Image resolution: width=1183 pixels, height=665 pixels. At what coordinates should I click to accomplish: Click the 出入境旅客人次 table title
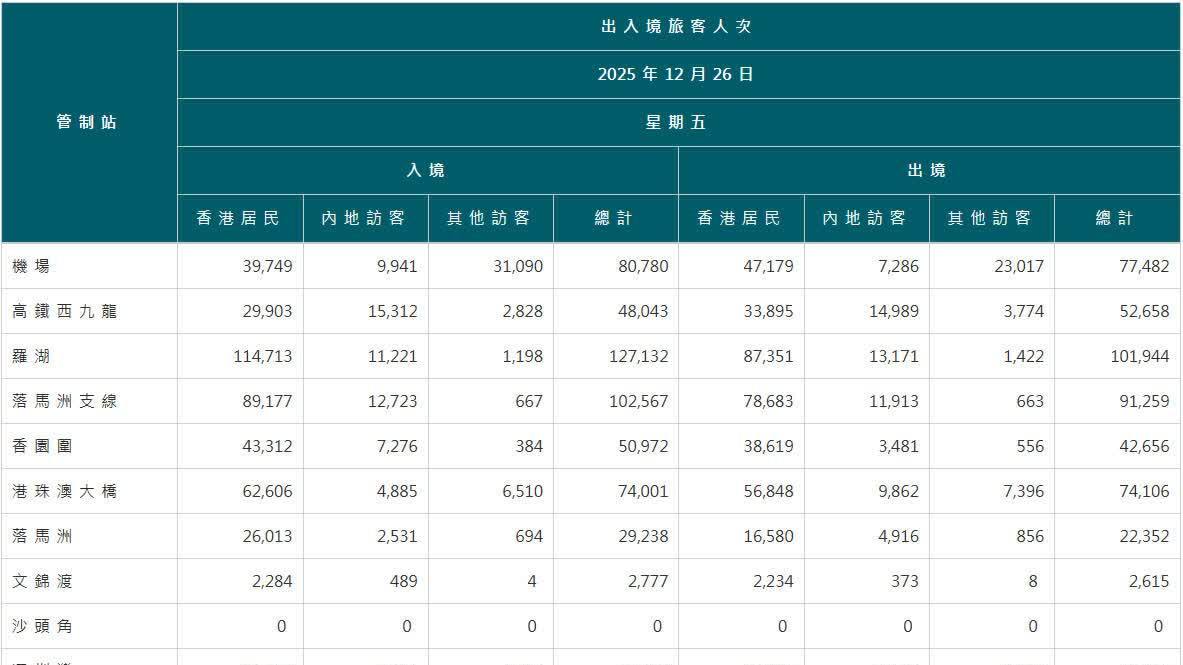click(x=678, y=25)
